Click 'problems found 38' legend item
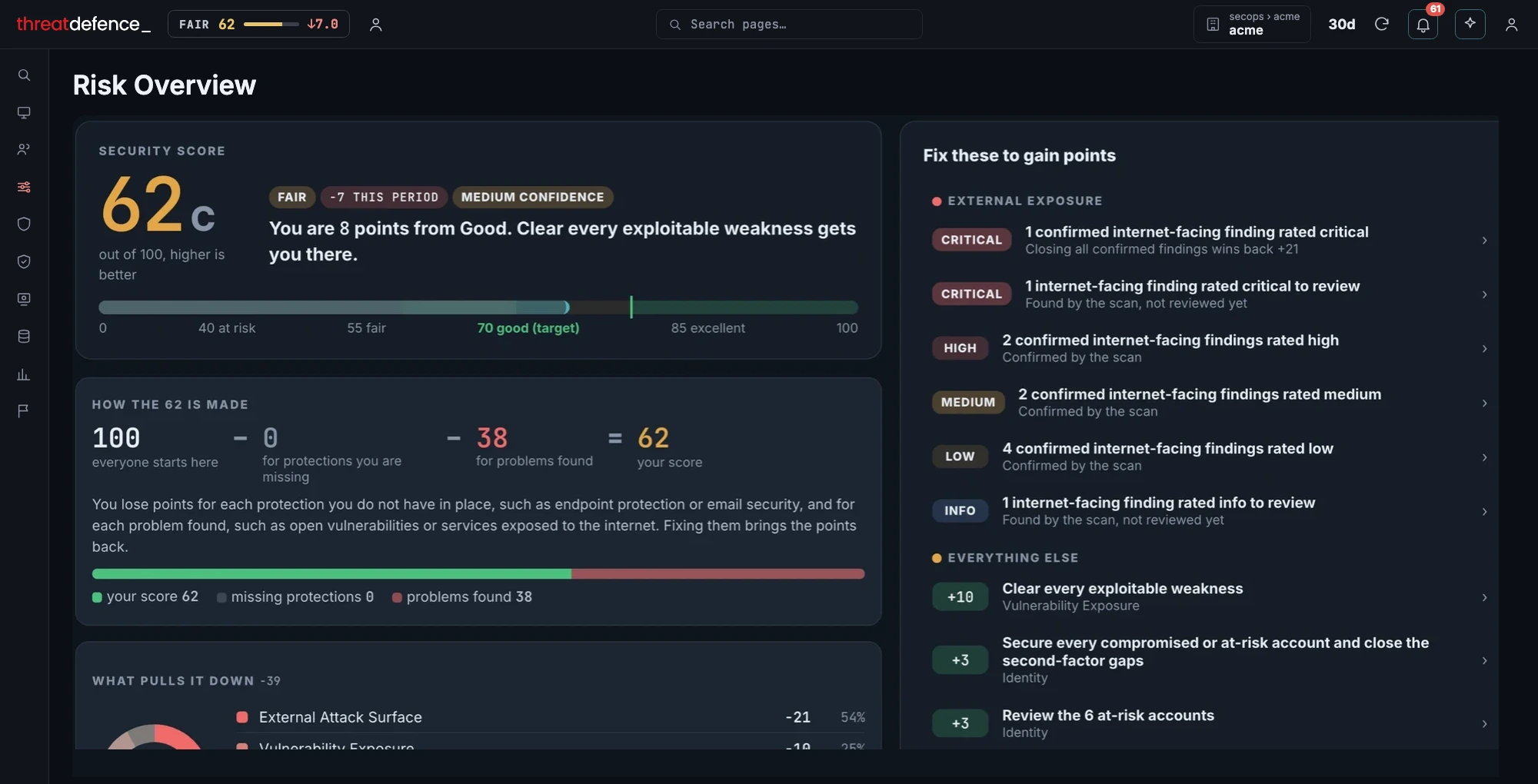This screenshot has width=1538, height=784. 462,597
